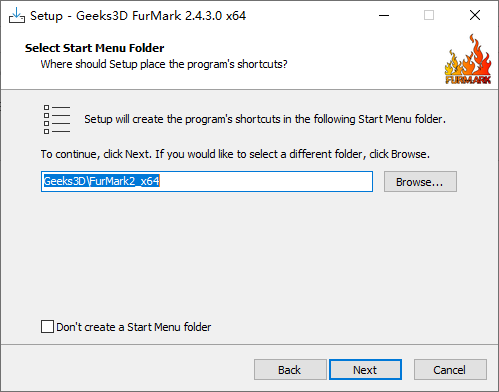Click the 'Don't create a Start Menu folder' label
The width and height of the screenshot is (499, 392).
pos(134,327)
